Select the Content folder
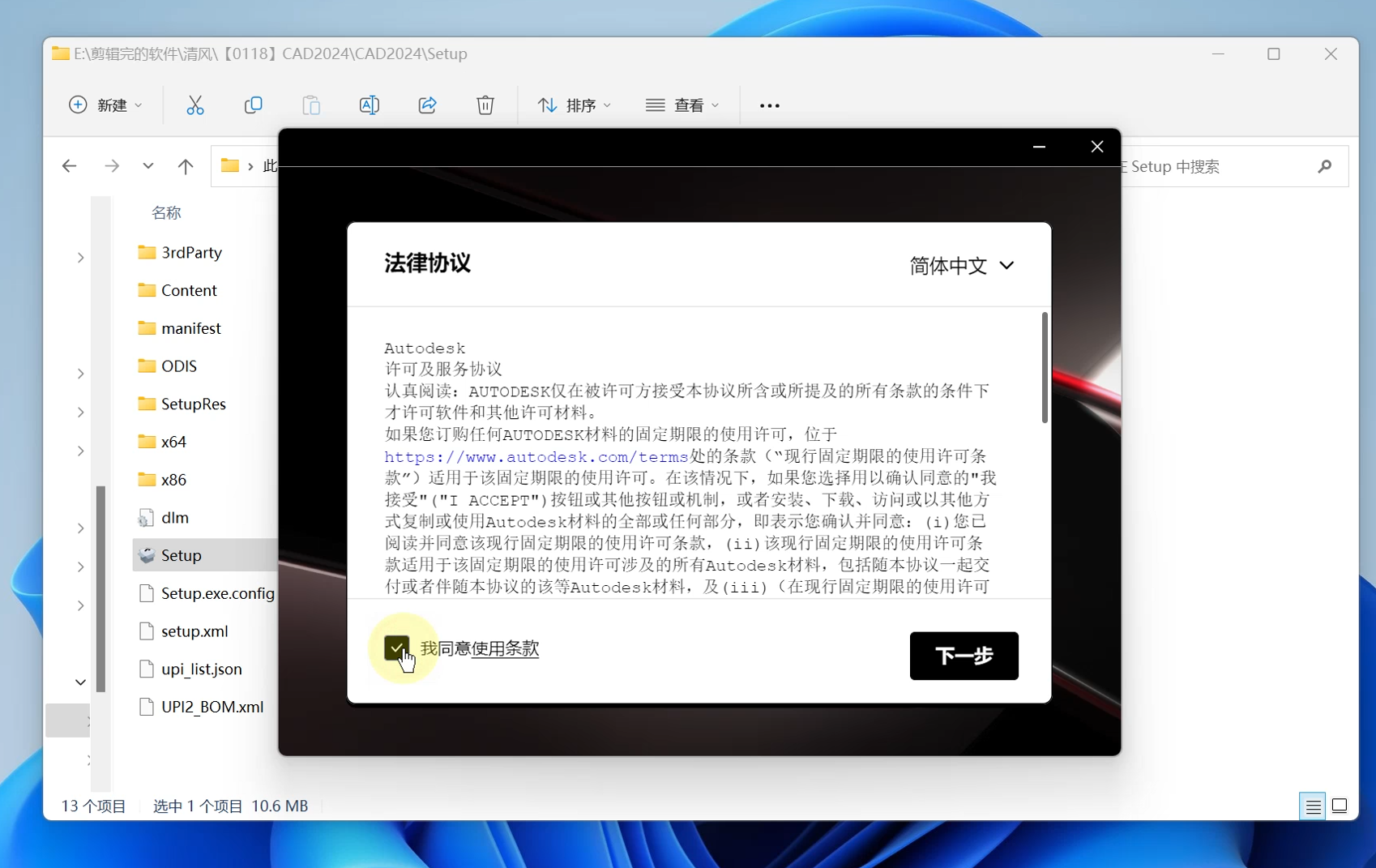The width and height of the screenshot is (1376, 868). 189,290
